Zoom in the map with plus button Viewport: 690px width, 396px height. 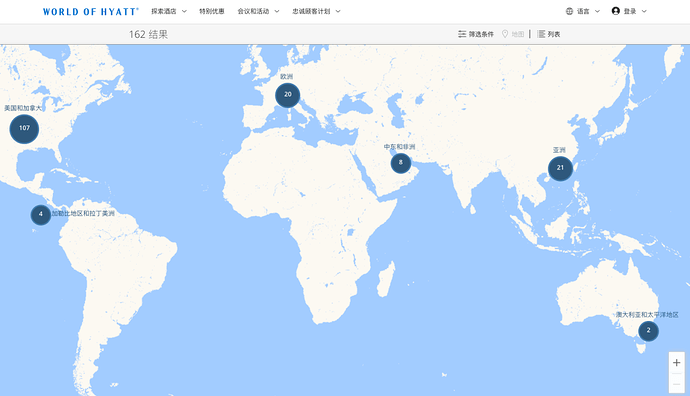click(x=677, y=363)
